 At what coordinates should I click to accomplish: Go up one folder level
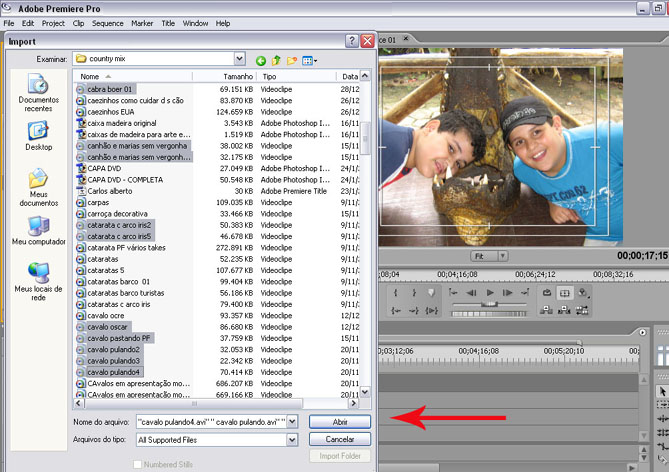pyautogui.click(x=277, y=60)
